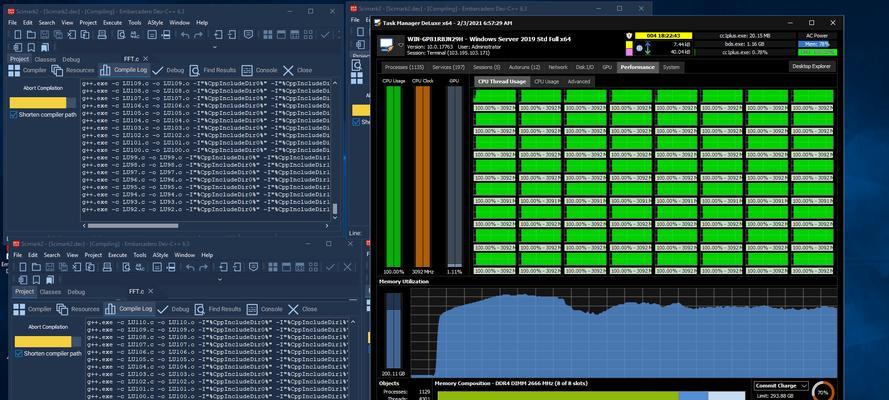Screen dimensions: 889x400
Task: Toggle Shorten compiler path in top Dev-C++ window
Action: tap(43, 114)
